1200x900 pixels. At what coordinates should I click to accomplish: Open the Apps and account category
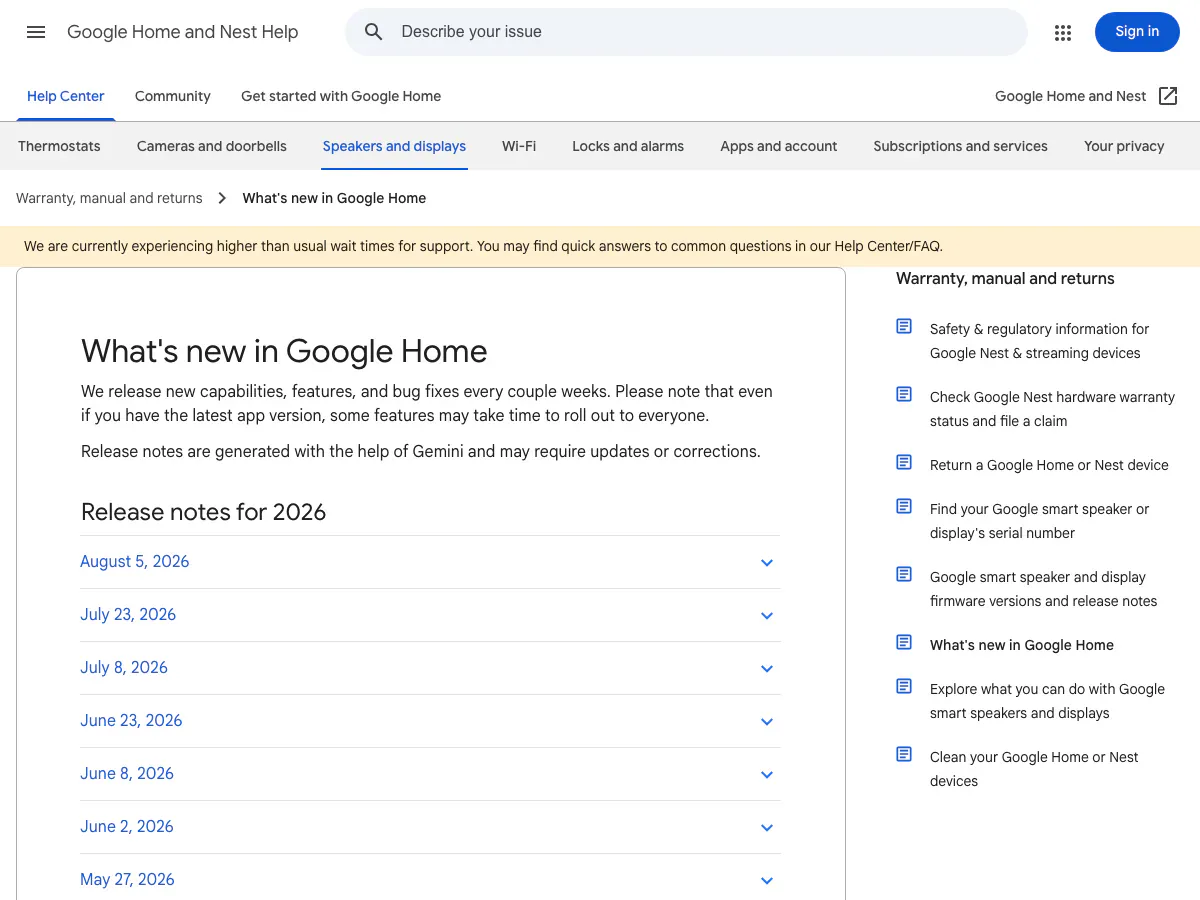coord(779,146)
